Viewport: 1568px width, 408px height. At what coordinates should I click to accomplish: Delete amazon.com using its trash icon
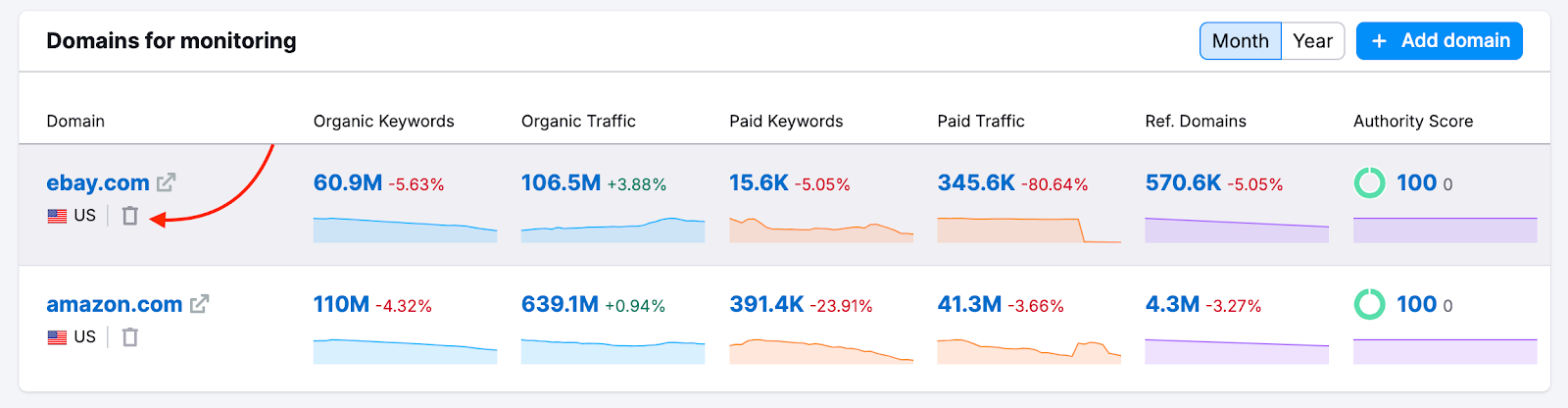click(x=129, y=337)
